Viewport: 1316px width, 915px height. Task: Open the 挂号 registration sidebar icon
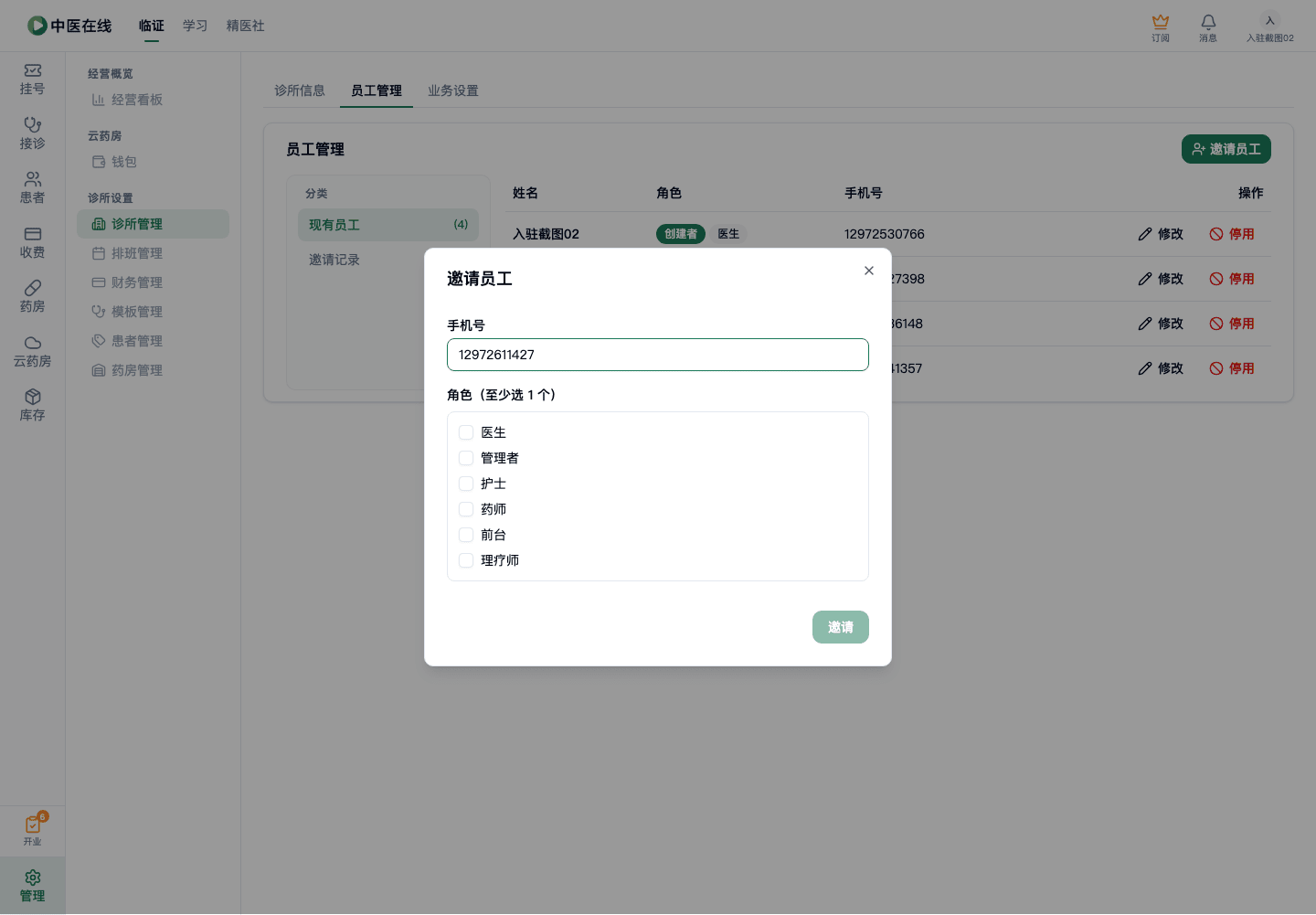(x=32, y=80)
